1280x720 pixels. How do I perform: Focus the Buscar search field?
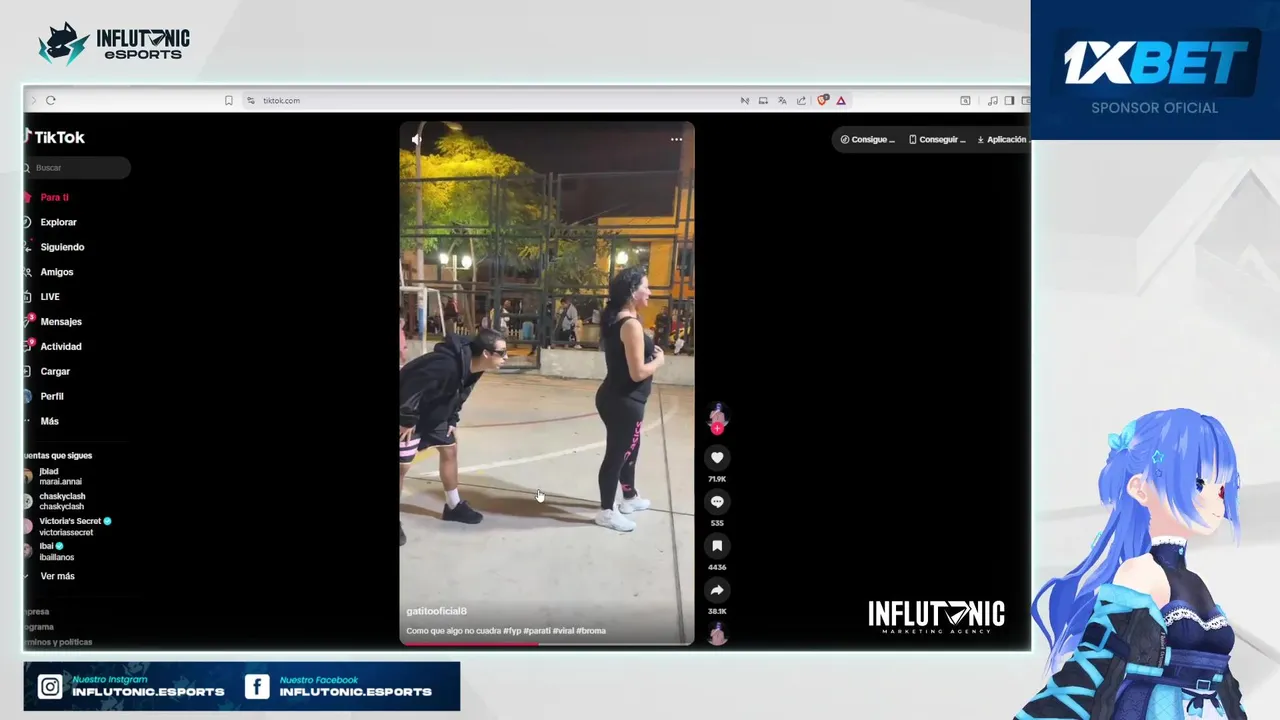[78, 168]
